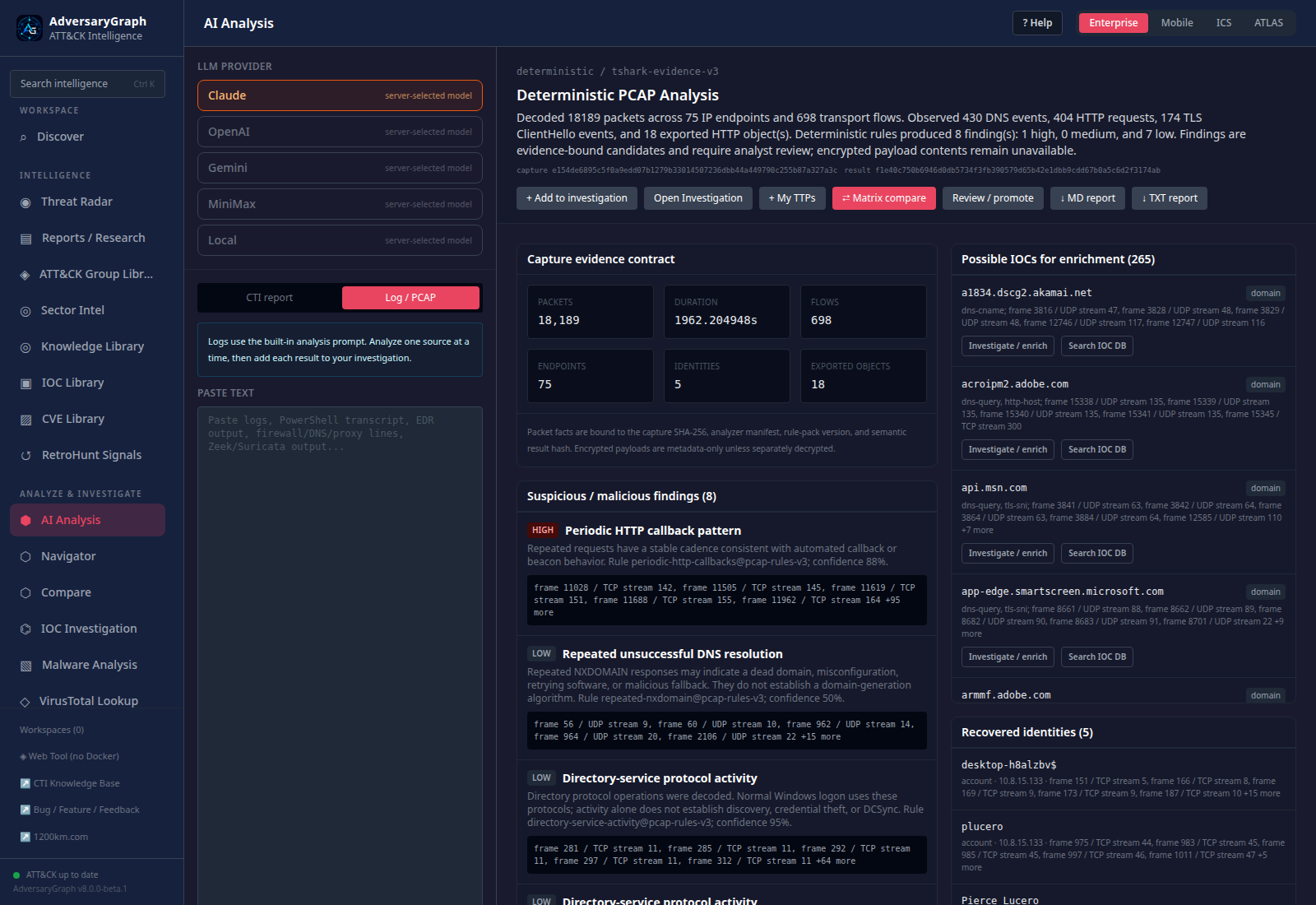Download the TXT report

pos(1170,198)
